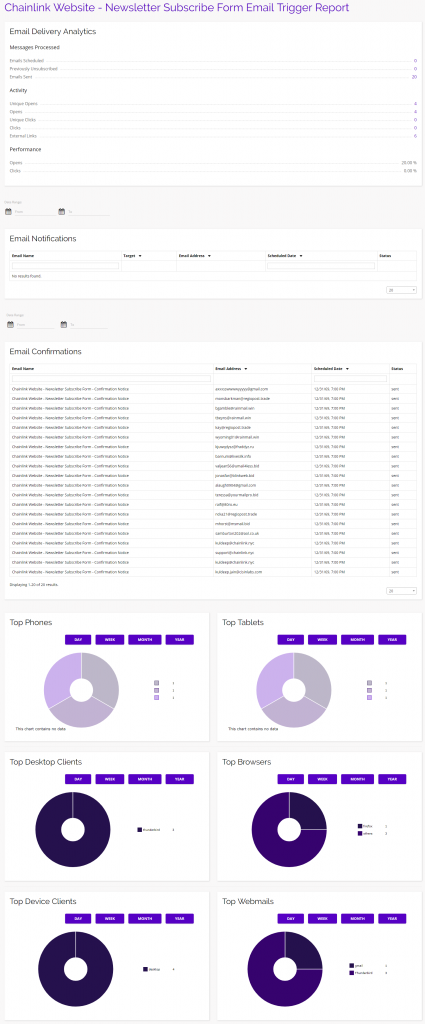Select WEEK range for Top Device Clients
The image size is (425, 1024).
coord(110,918)
